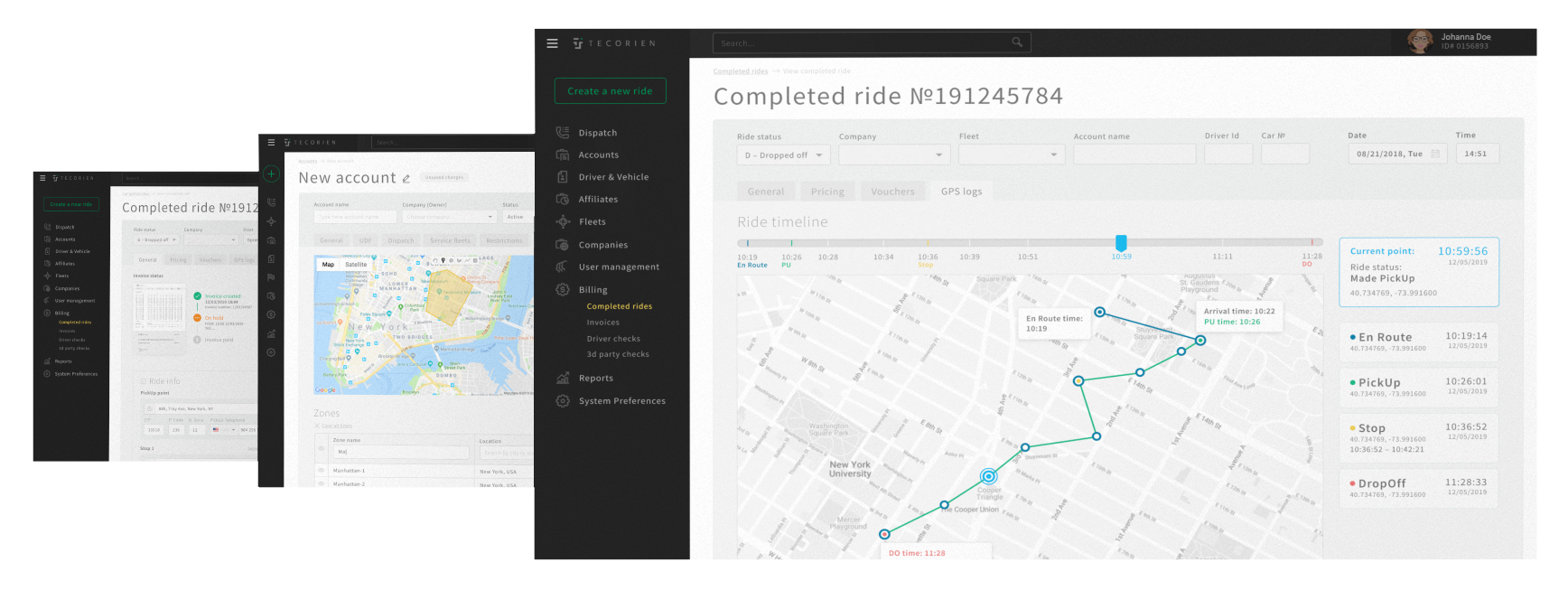Viewport: 1568px width, 590px height.
Task: Click green plus icon in New account window
Action: tap(271, 173)
